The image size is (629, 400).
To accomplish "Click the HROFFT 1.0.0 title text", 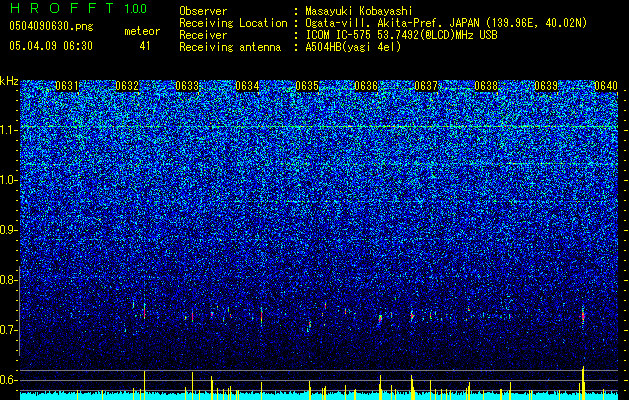I will (78, 8).
